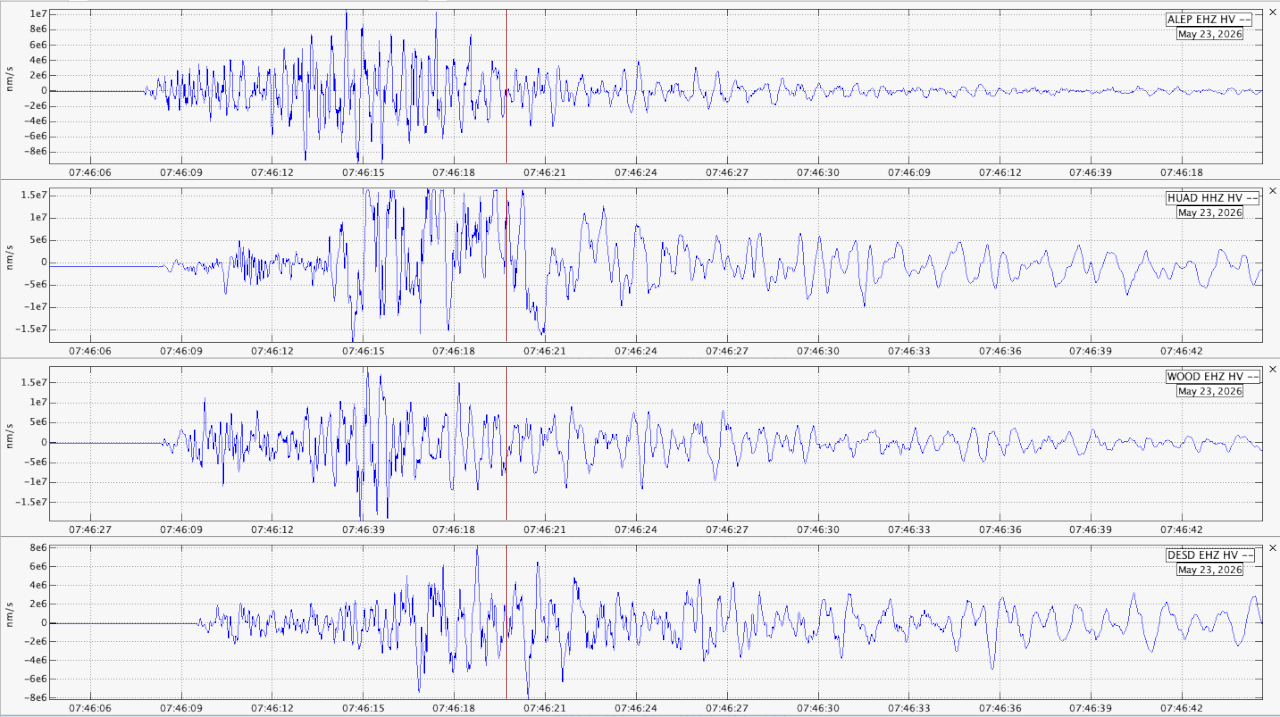This screenshot has width=1280, height=717.
Task: Click the nm/s axis label of DESD plot
Action: (x=10, y=620)
